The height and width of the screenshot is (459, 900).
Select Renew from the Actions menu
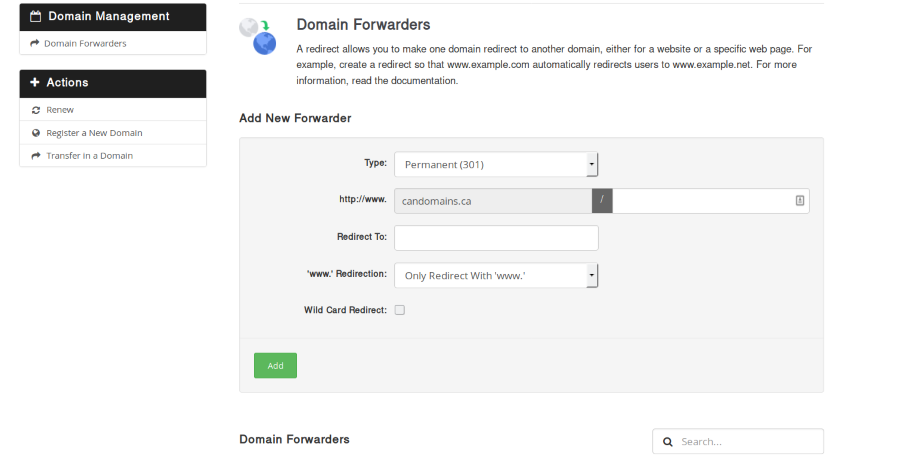tap(60, 110)
